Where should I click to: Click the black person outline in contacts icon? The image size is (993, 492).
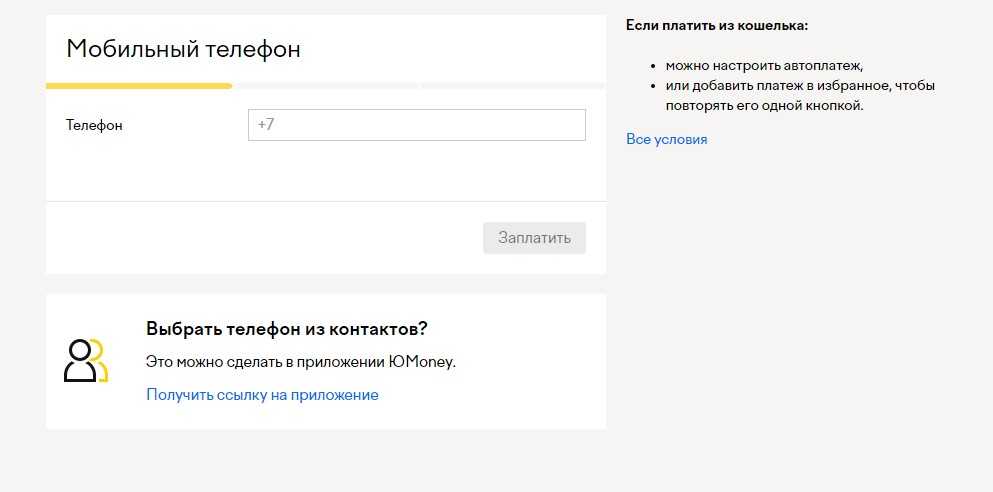pyautogui.click(x=79, y=362)
